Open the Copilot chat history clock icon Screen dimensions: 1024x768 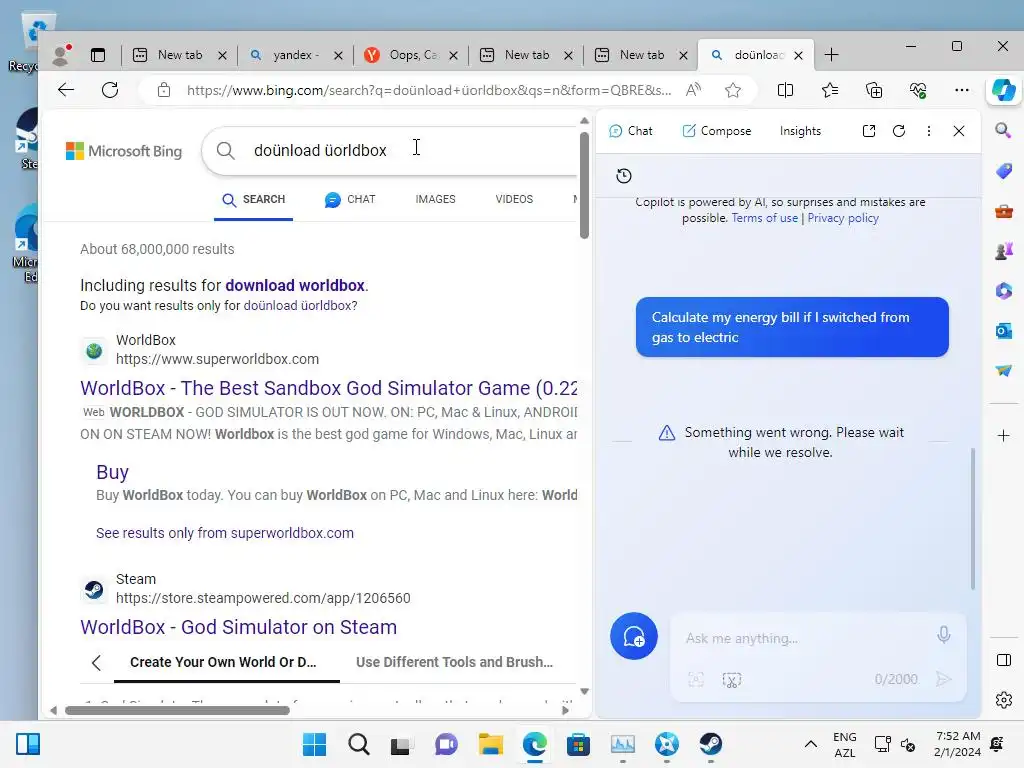click(624, 176)
